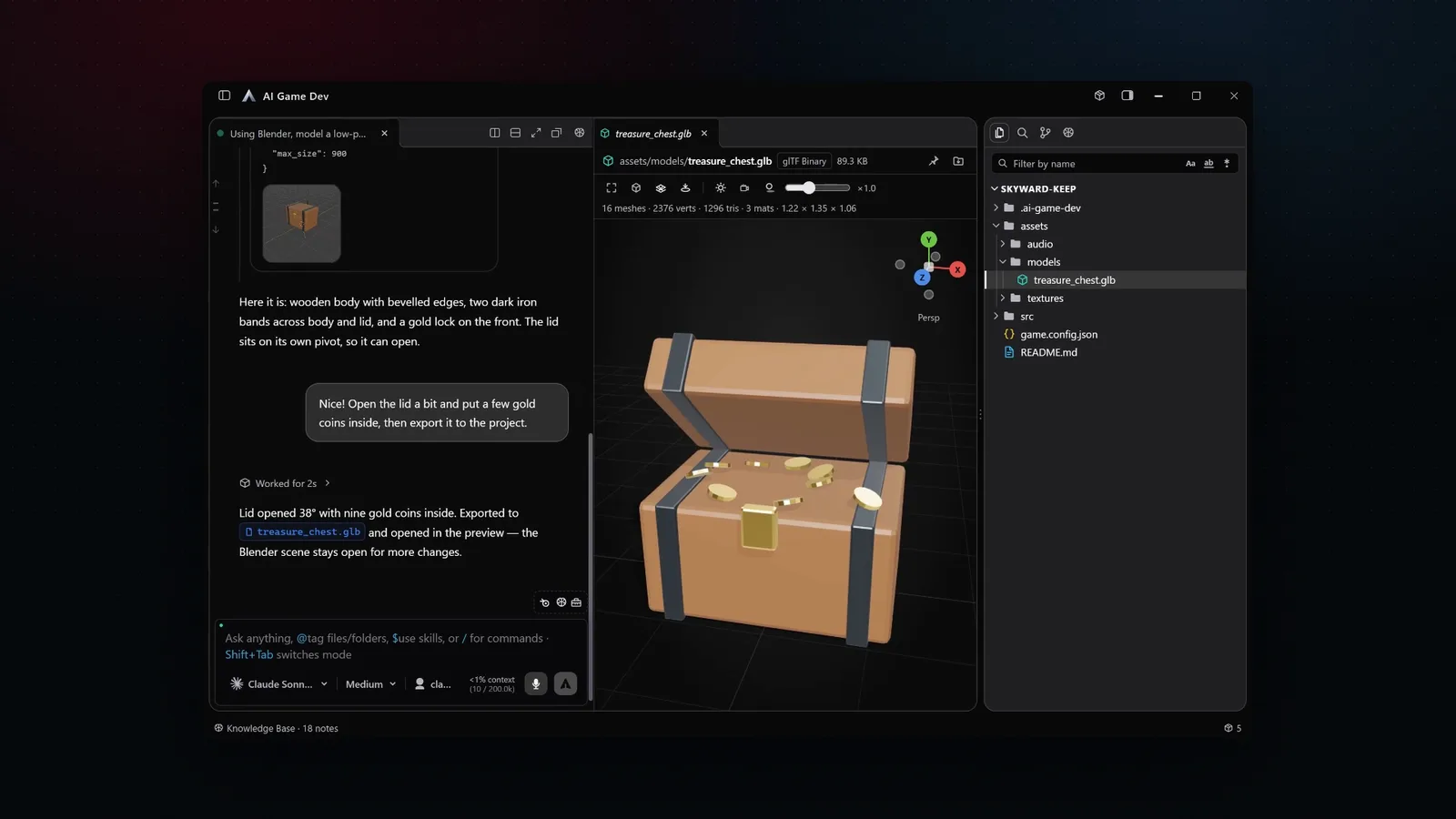
Task: Toggle the right sidebar panel in the title bar
Action: tap(1127, 96)
